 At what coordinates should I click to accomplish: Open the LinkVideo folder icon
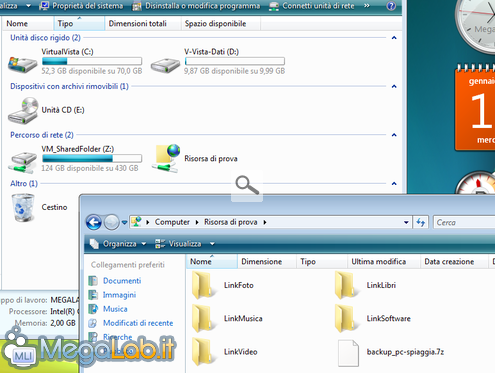(x=204, y=352)
